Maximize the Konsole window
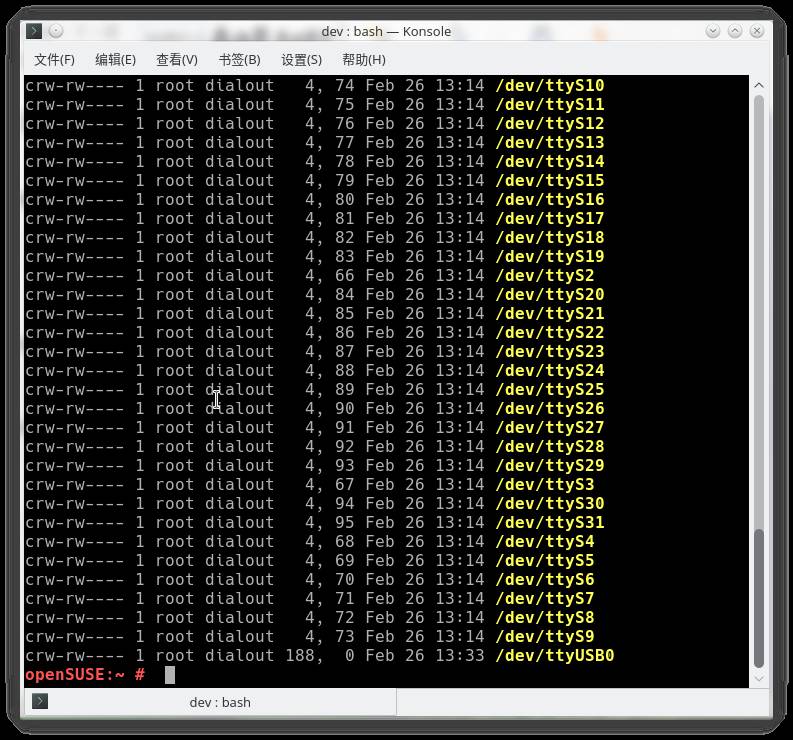This screenshot has width=793, height=740. click(x=735, y=31)
